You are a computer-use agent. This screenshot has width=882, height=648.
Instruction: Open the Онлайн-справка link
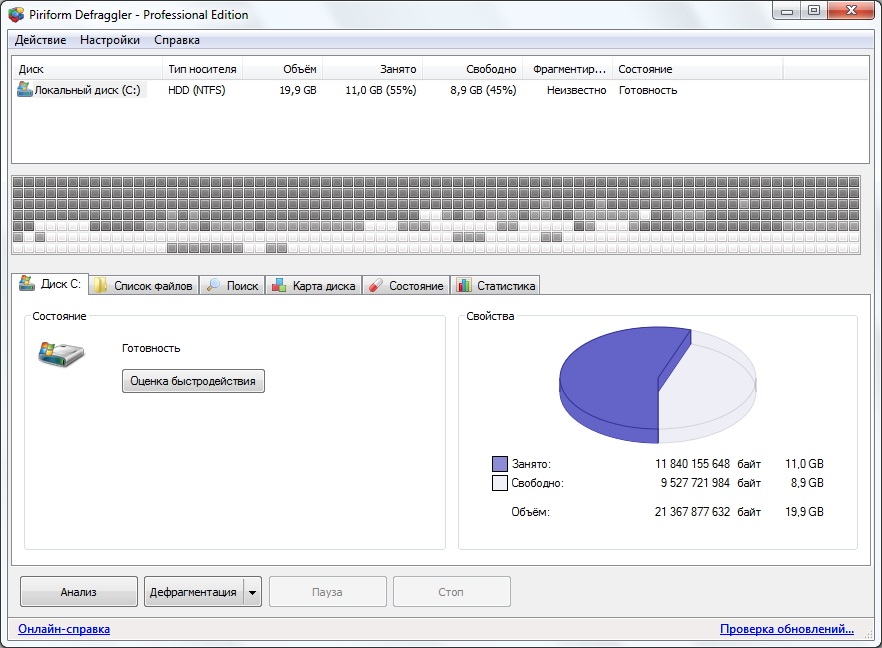click(x=64, y=629)
